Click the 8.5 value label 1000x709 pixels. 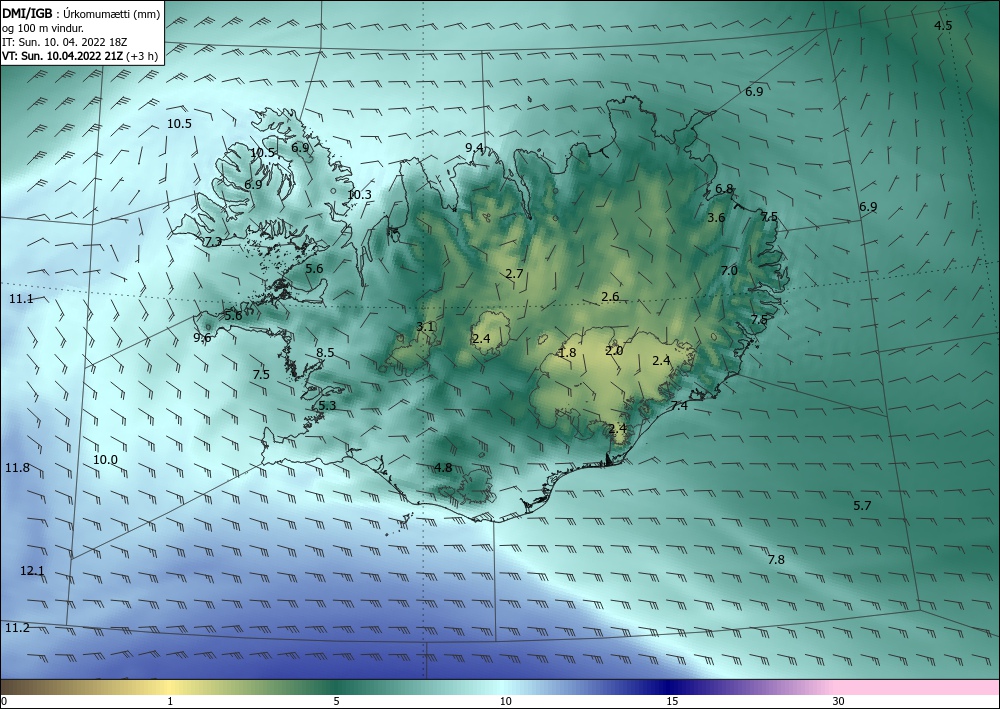[325, 352]
